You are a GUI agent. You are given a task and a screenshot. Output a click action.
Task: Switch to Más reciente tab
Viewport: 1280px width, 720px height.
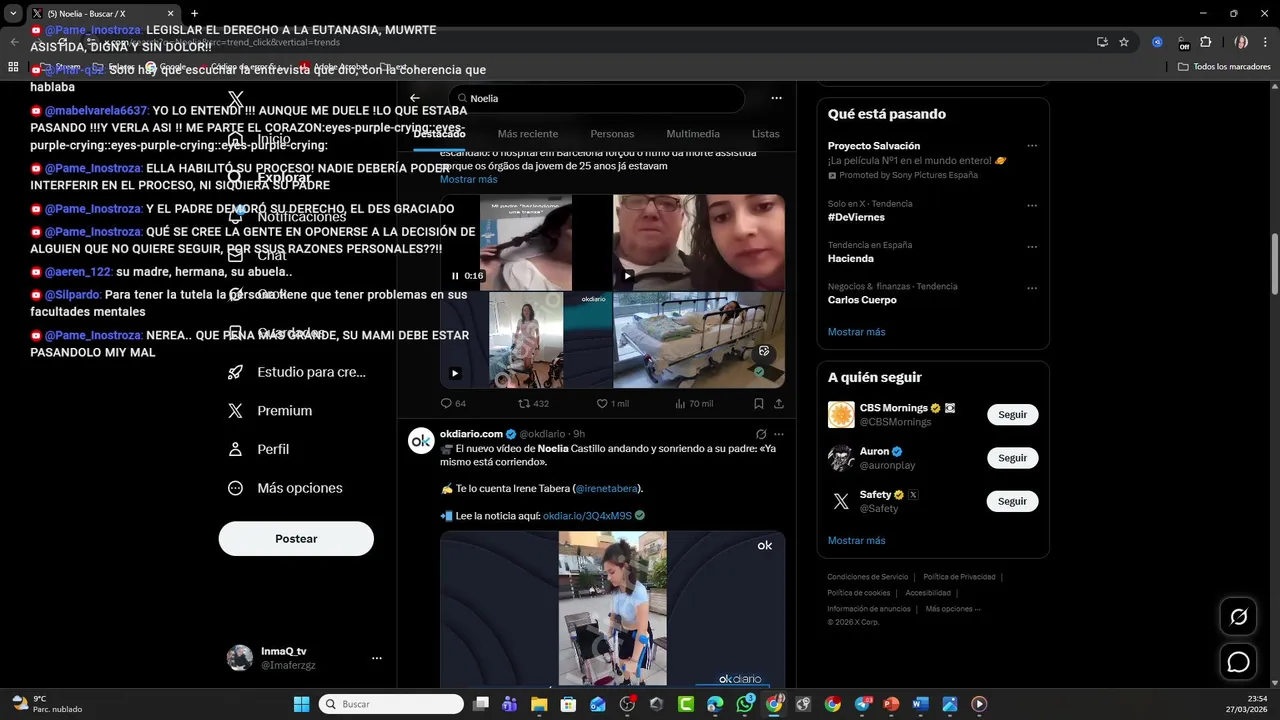(527, 134)
